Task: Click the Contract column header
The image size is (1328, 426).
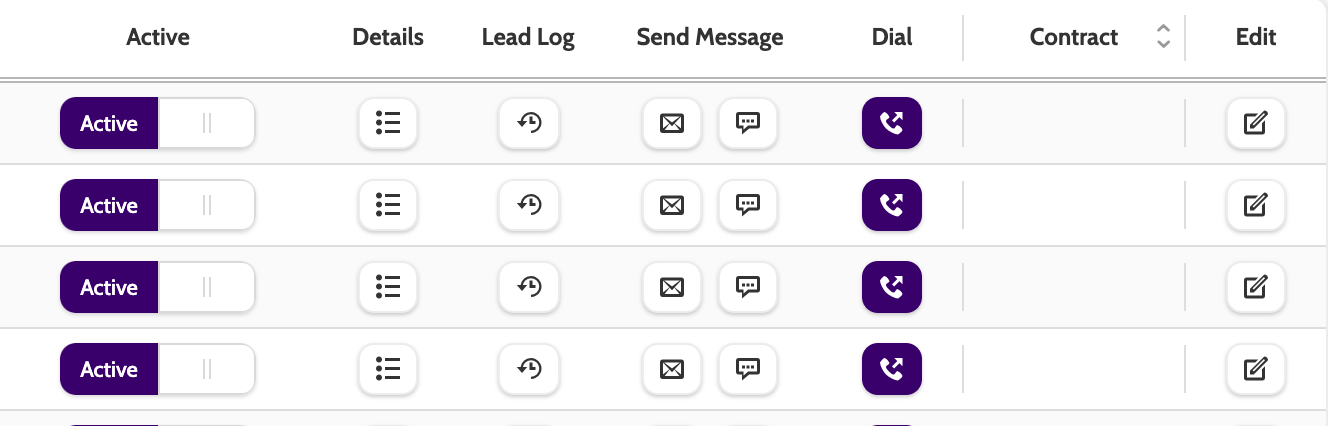Action: tap(1073, 38)
